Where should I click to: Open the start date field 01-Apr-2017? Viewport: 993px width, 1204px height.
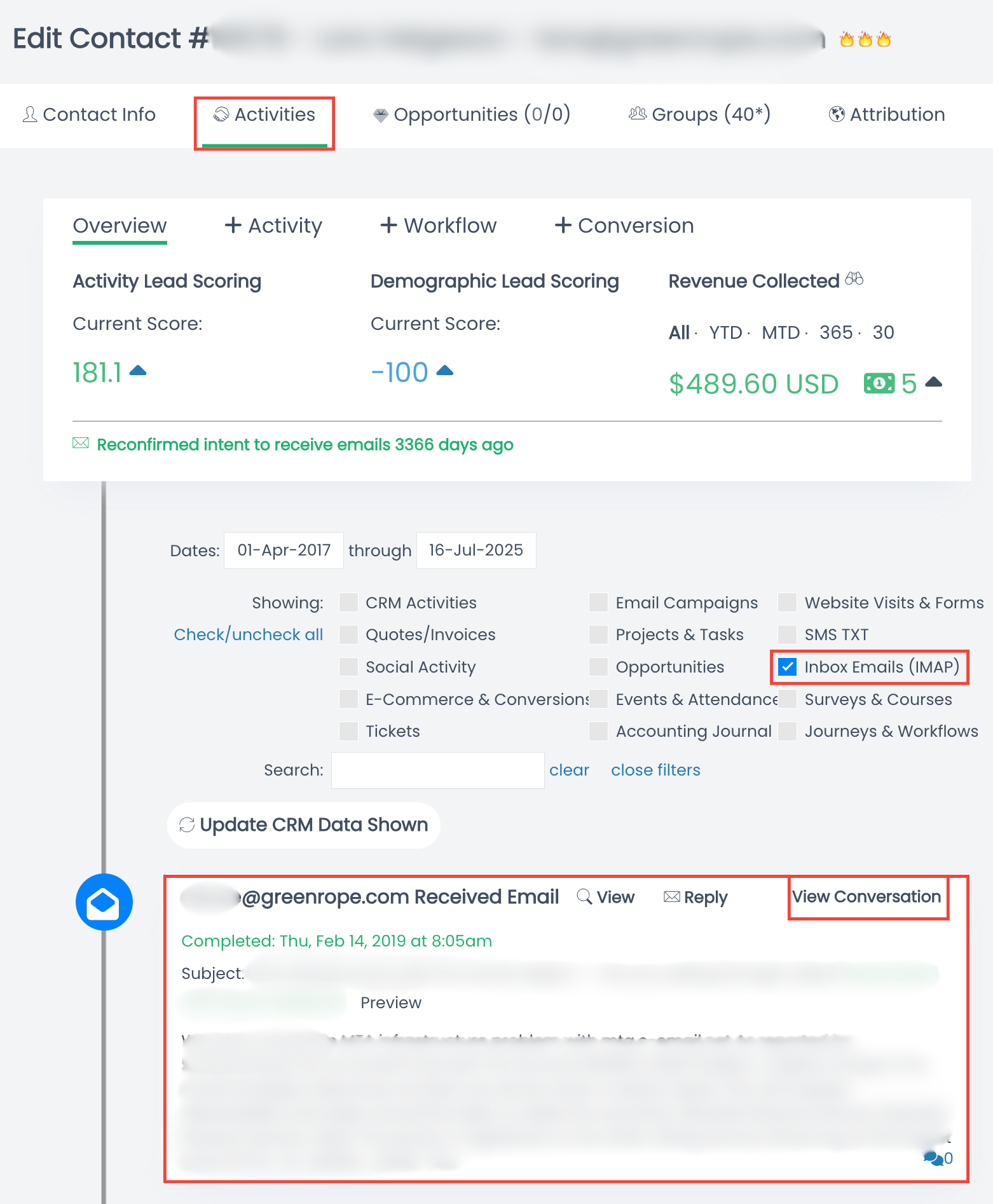pyautogui.click(x=284, y=550)
